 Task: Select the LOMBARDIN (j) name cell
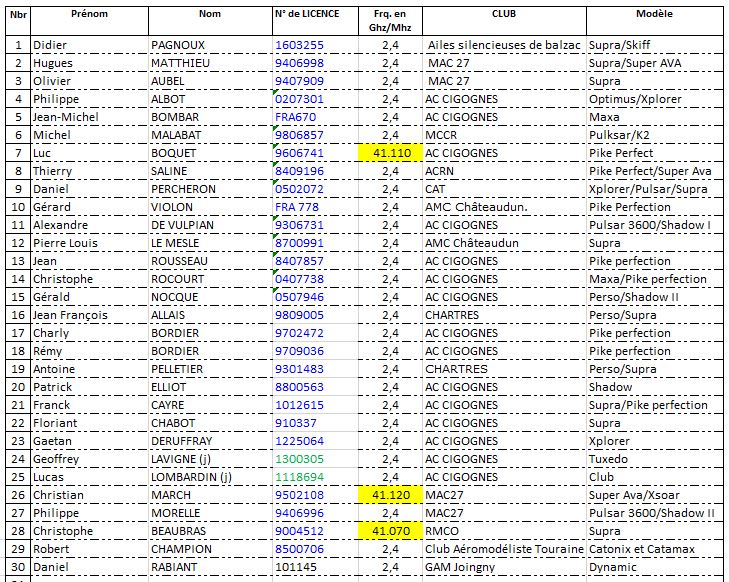click(210, 477)
